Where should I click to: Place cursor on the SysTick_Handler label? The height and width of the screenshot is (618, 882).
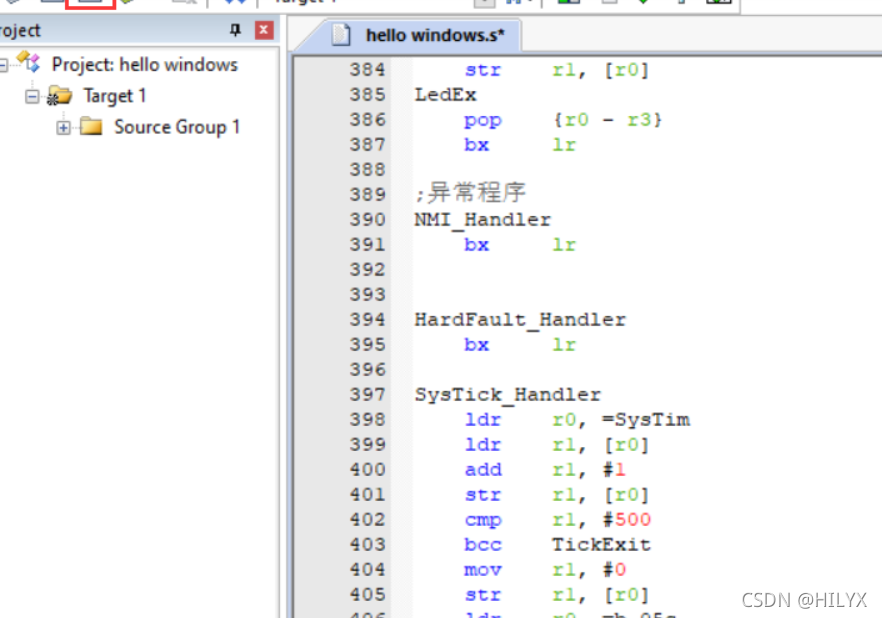(507, 395)
